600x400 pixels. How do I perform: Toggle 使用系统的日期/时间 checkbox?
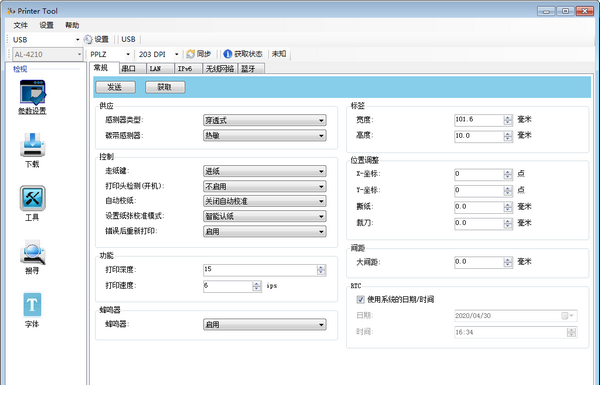point(360,299)
